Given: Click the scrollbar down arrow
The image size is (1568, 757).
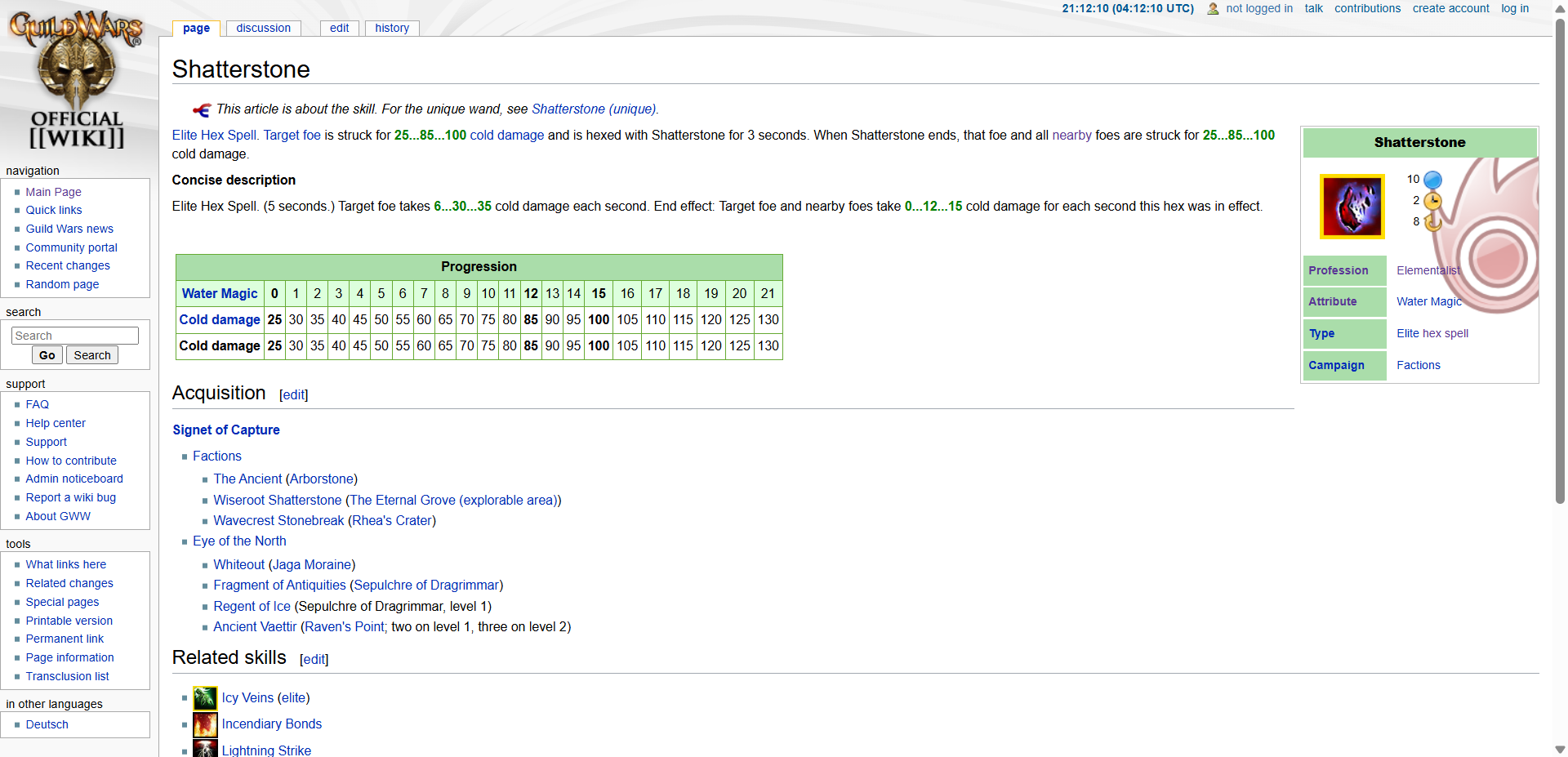Looking at the screenshot, I should (1560, 749).
